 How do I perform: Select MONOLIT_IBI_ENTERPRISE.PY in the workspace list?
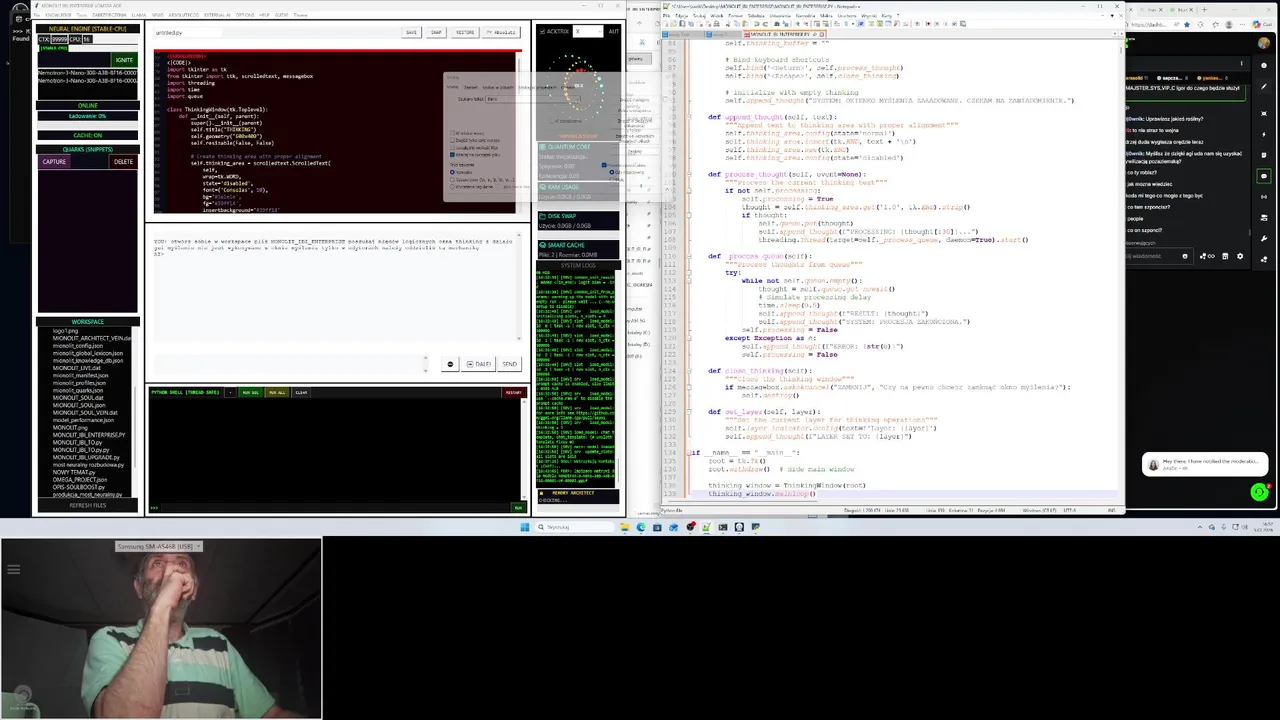tap(89, 435)
